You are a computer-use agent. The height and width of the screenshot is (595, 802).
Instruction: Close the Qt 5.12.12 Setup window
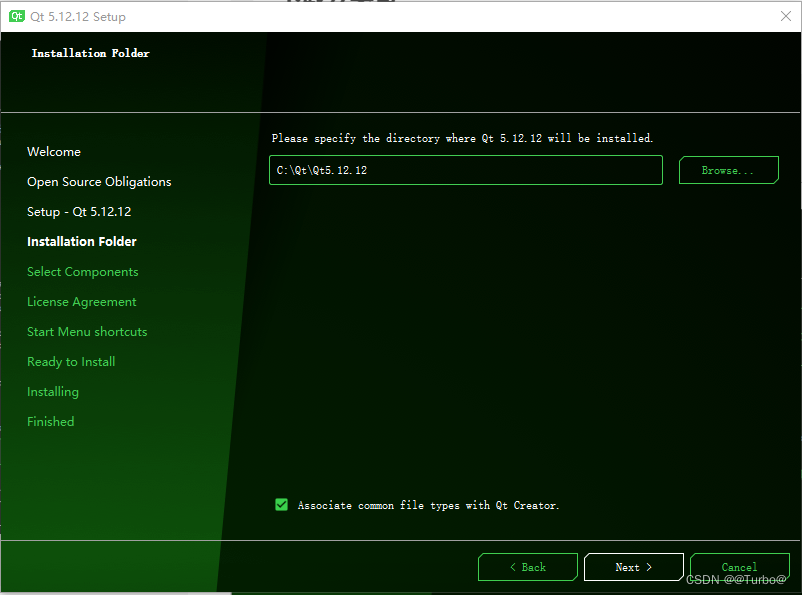click(786, 16)
